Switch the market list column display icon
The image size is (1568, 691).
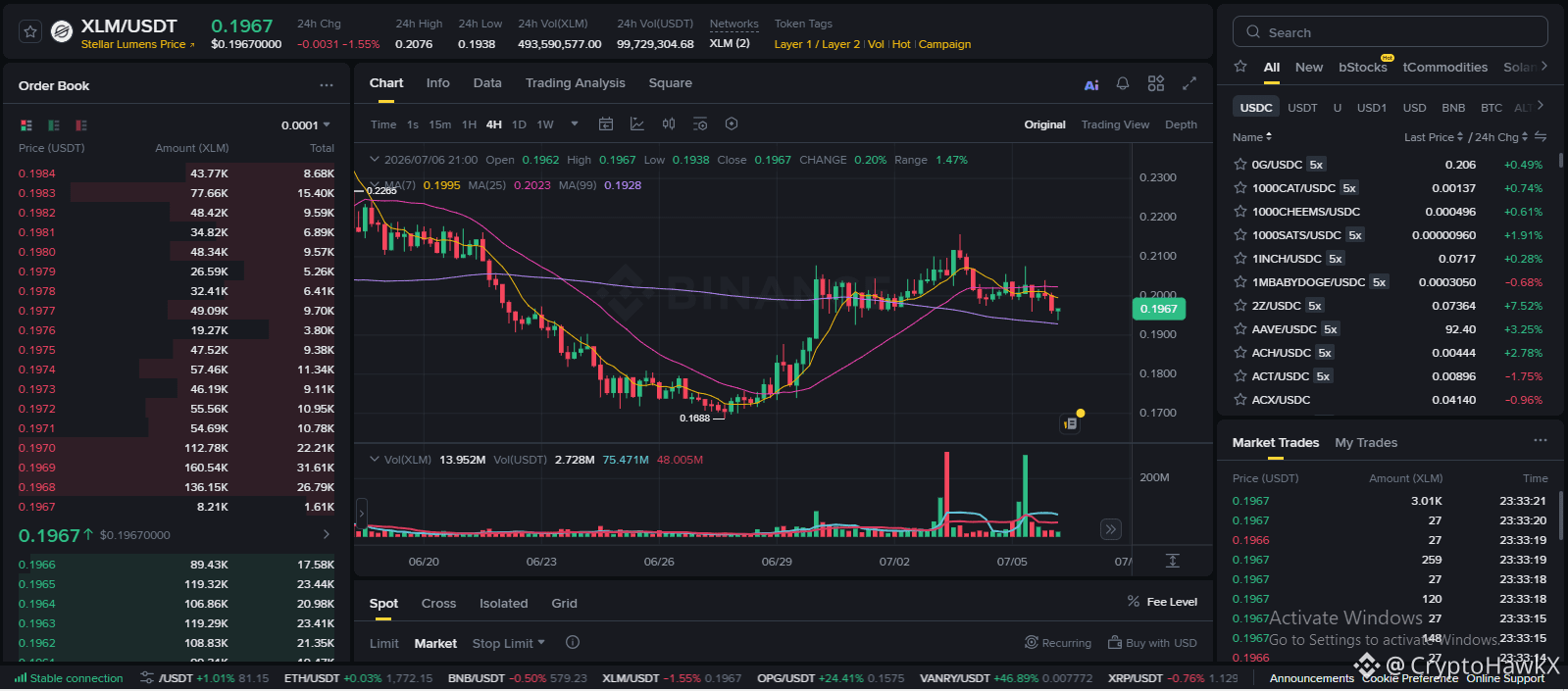(1541, 136)
